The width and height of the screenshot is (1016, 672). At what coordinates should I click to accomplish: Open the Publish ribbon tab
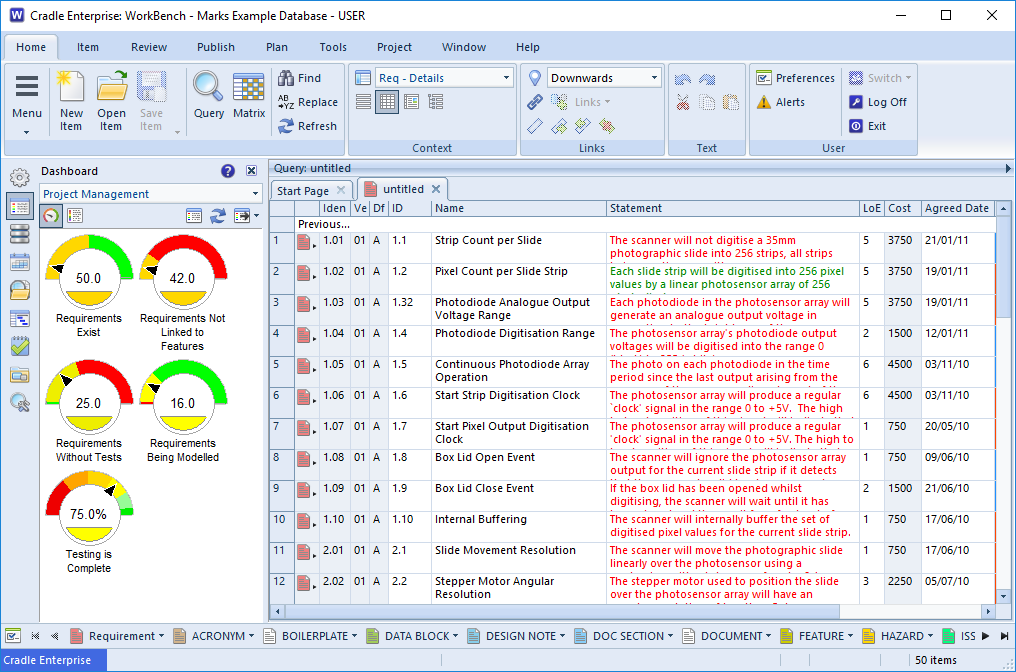(x=216, y=47)
